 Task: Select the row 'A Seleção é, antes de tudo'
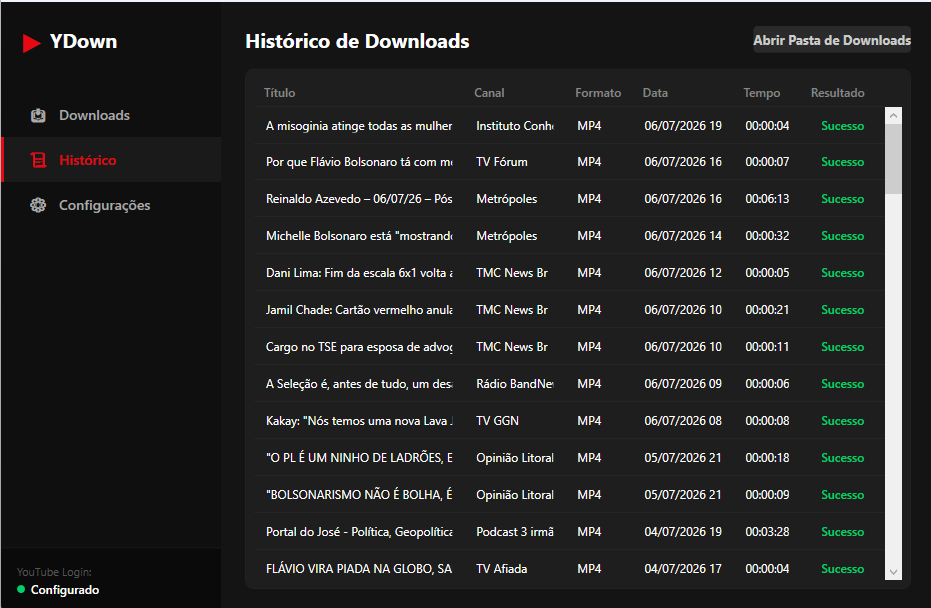(569, 384)
